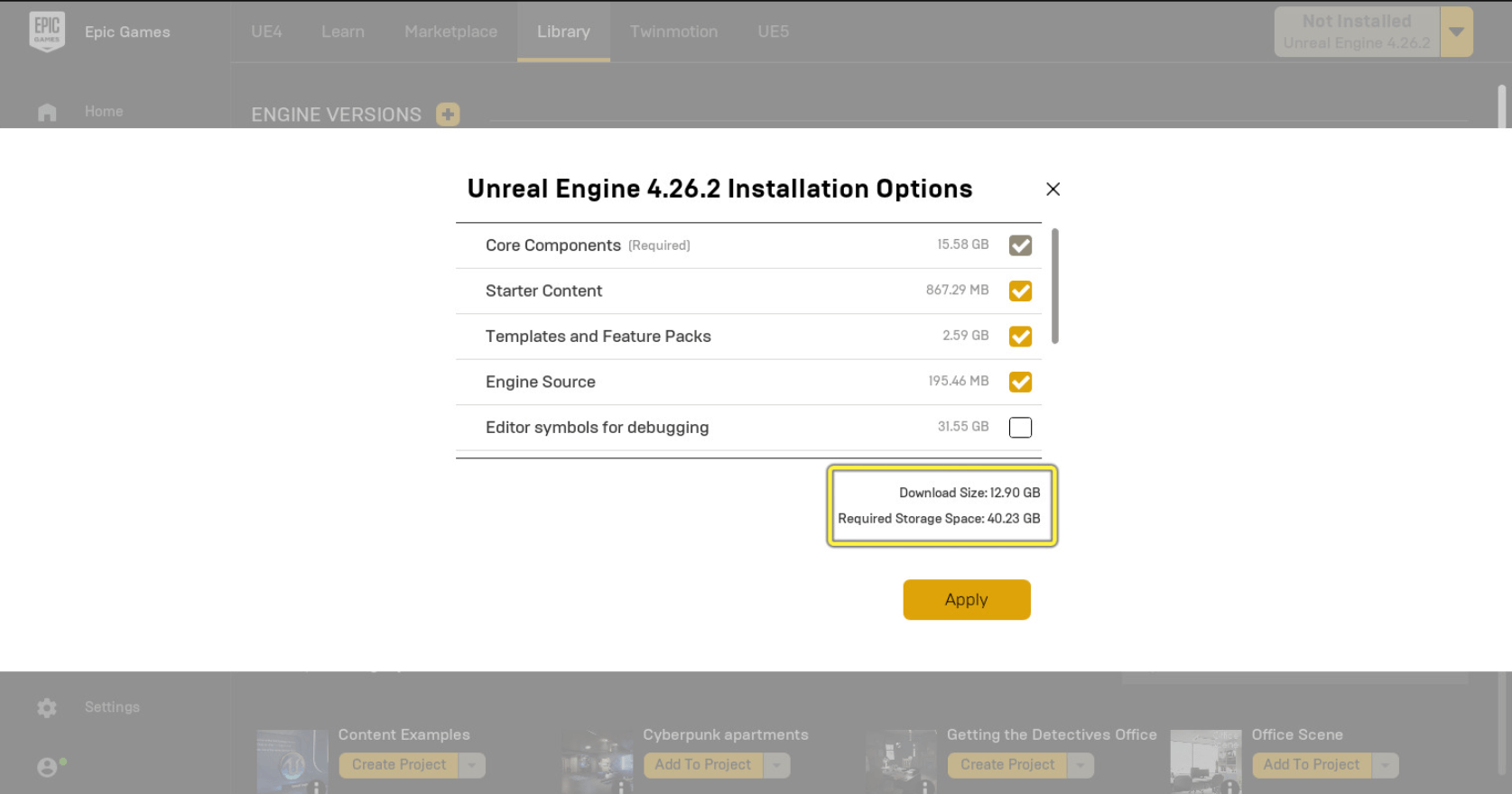Open the Home icon in sidebar
Viewport: 1512px width, 794px height.
47,112
